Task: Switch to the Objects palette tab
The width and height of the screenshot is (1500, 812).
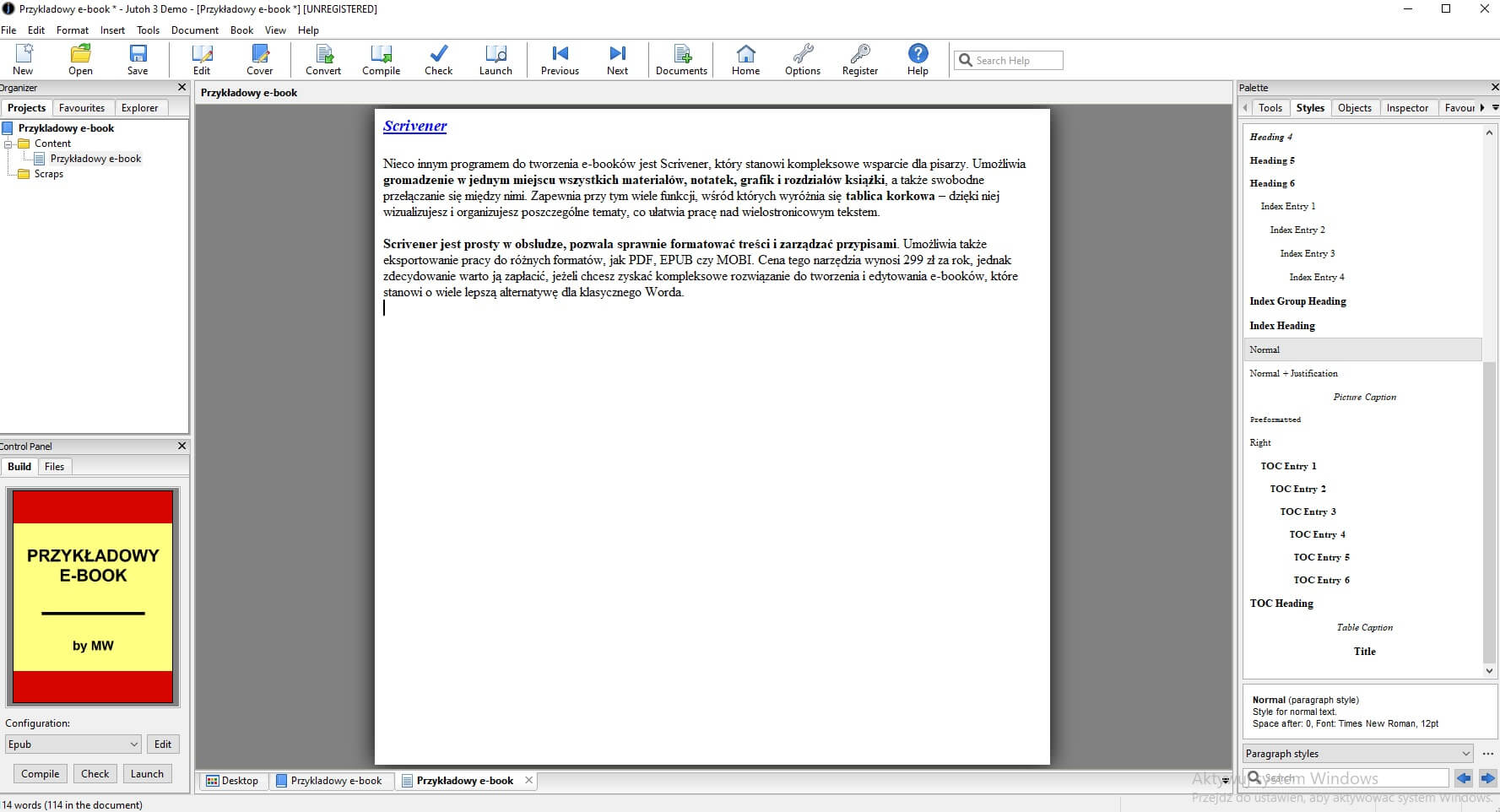Action: coord(1355,108)
